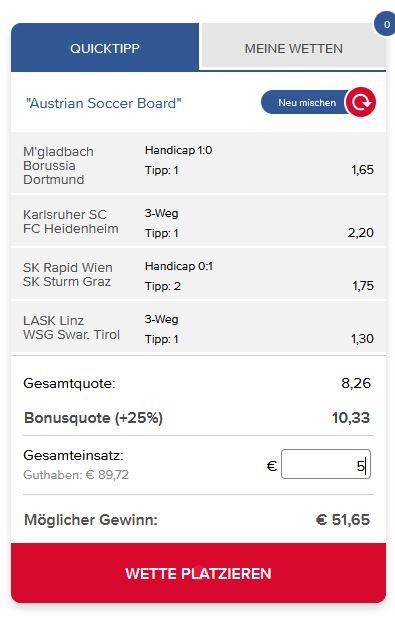
Task: Click the 2,20 odds for Karlsruher SC
Action: point(361,232)
